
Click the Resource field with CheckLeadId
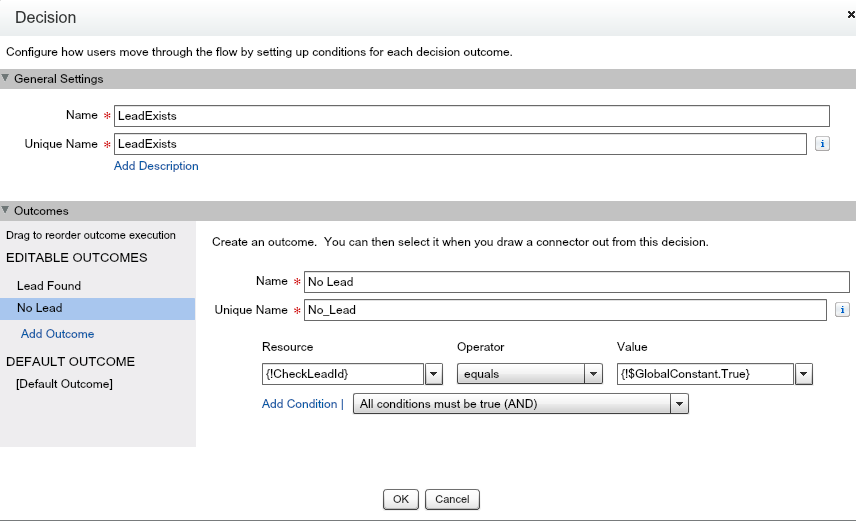coord(342,374)
